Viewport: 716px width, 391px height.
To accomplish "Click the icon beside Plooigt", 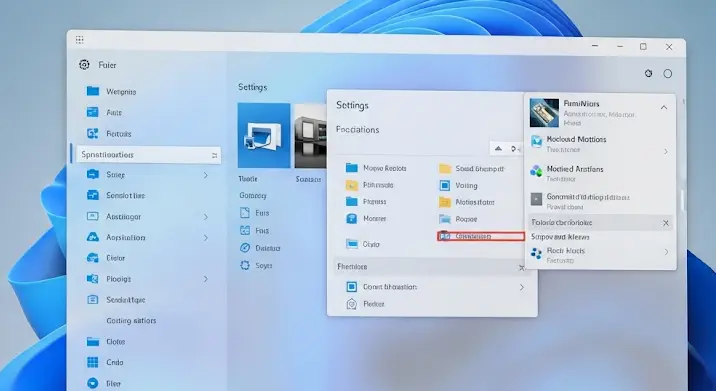I will (93, 279).
